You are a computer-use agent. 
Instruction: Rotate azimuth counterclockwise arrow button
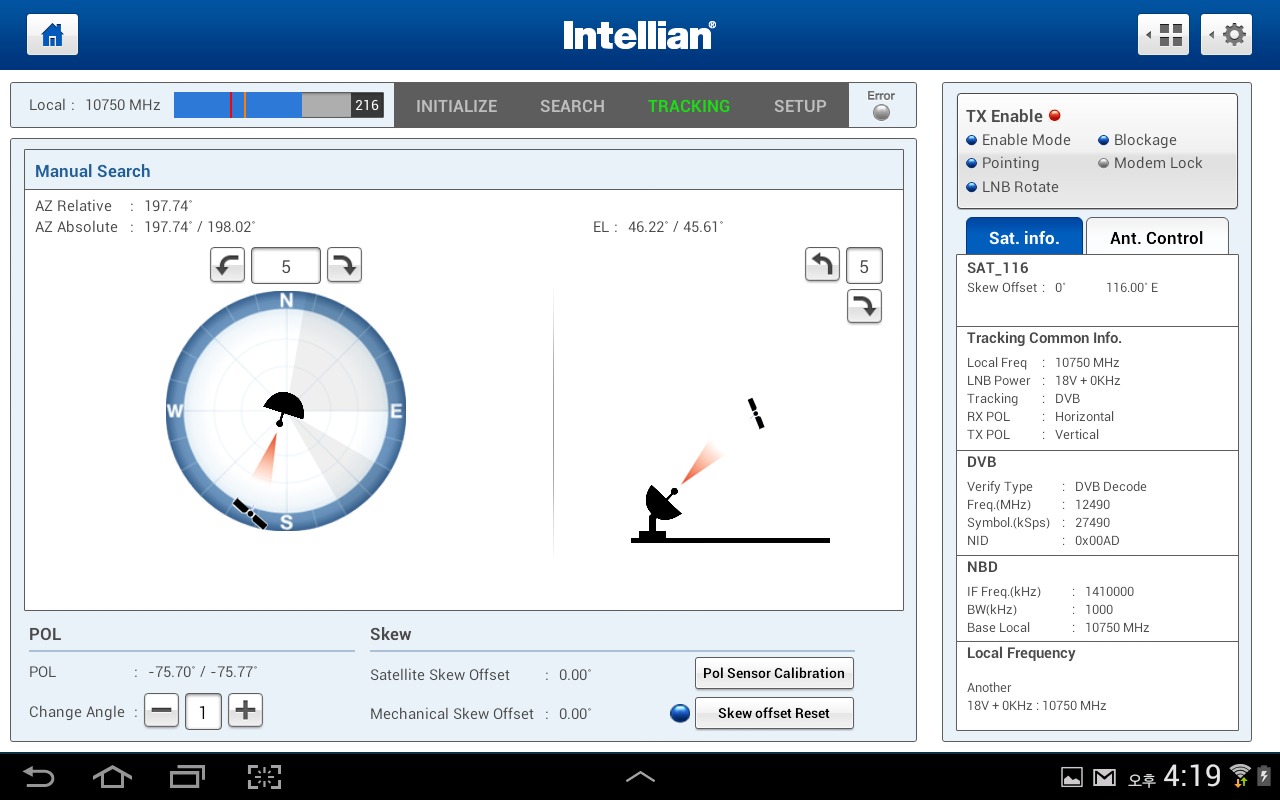tap(227, 266)
